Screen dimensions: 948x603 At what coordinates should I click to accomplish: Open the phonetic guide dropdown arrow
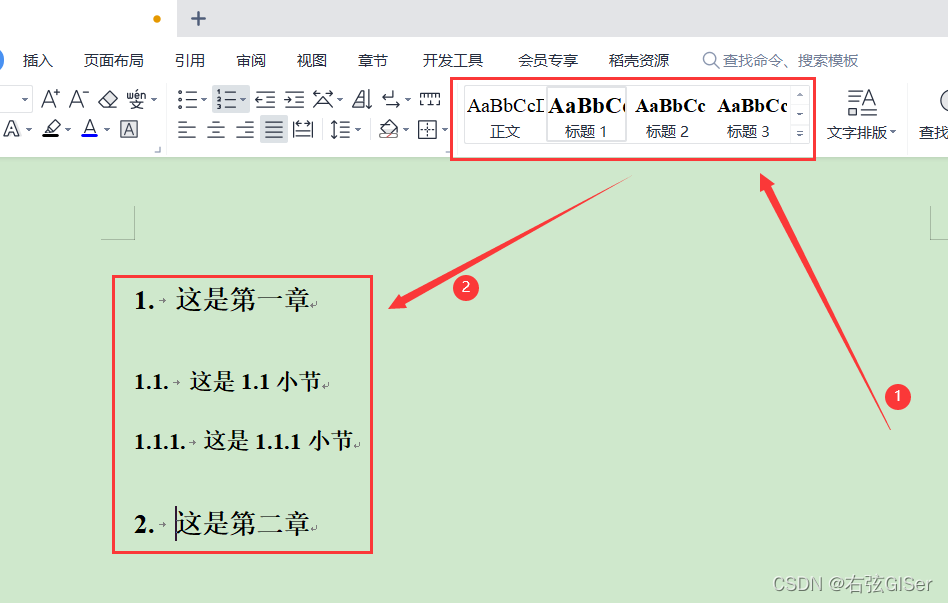click(x=154, y=99)
